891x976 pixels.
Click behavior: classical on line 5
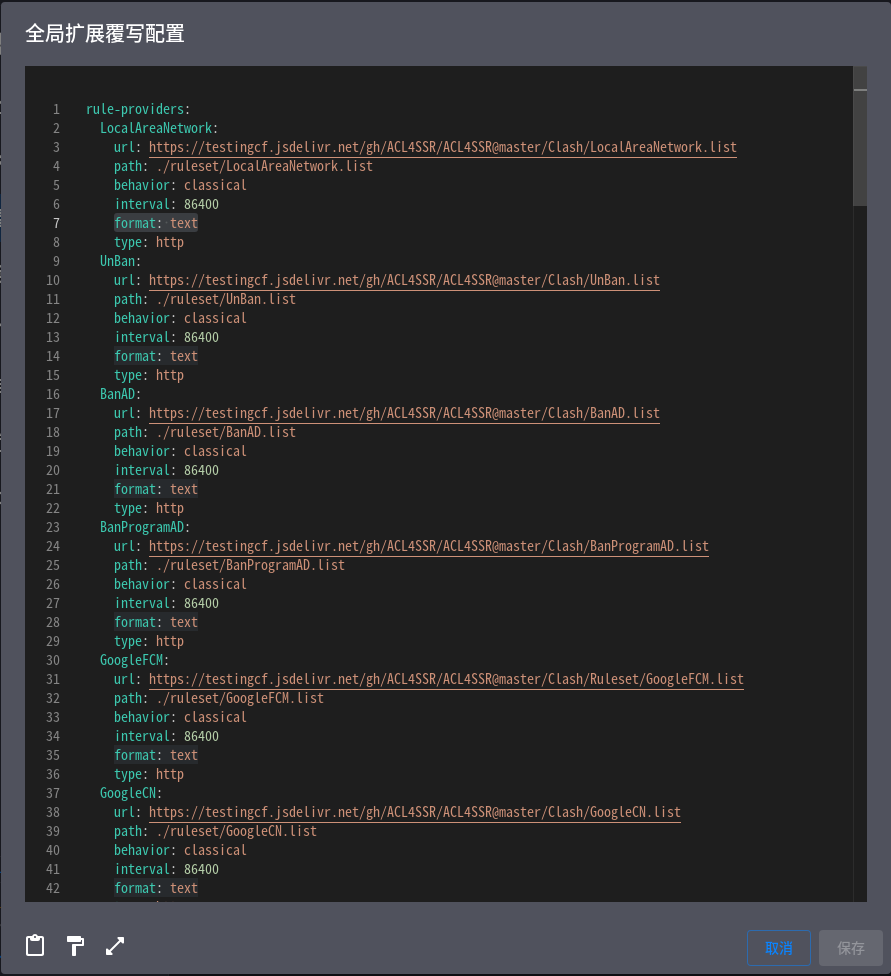pos(180,185)
